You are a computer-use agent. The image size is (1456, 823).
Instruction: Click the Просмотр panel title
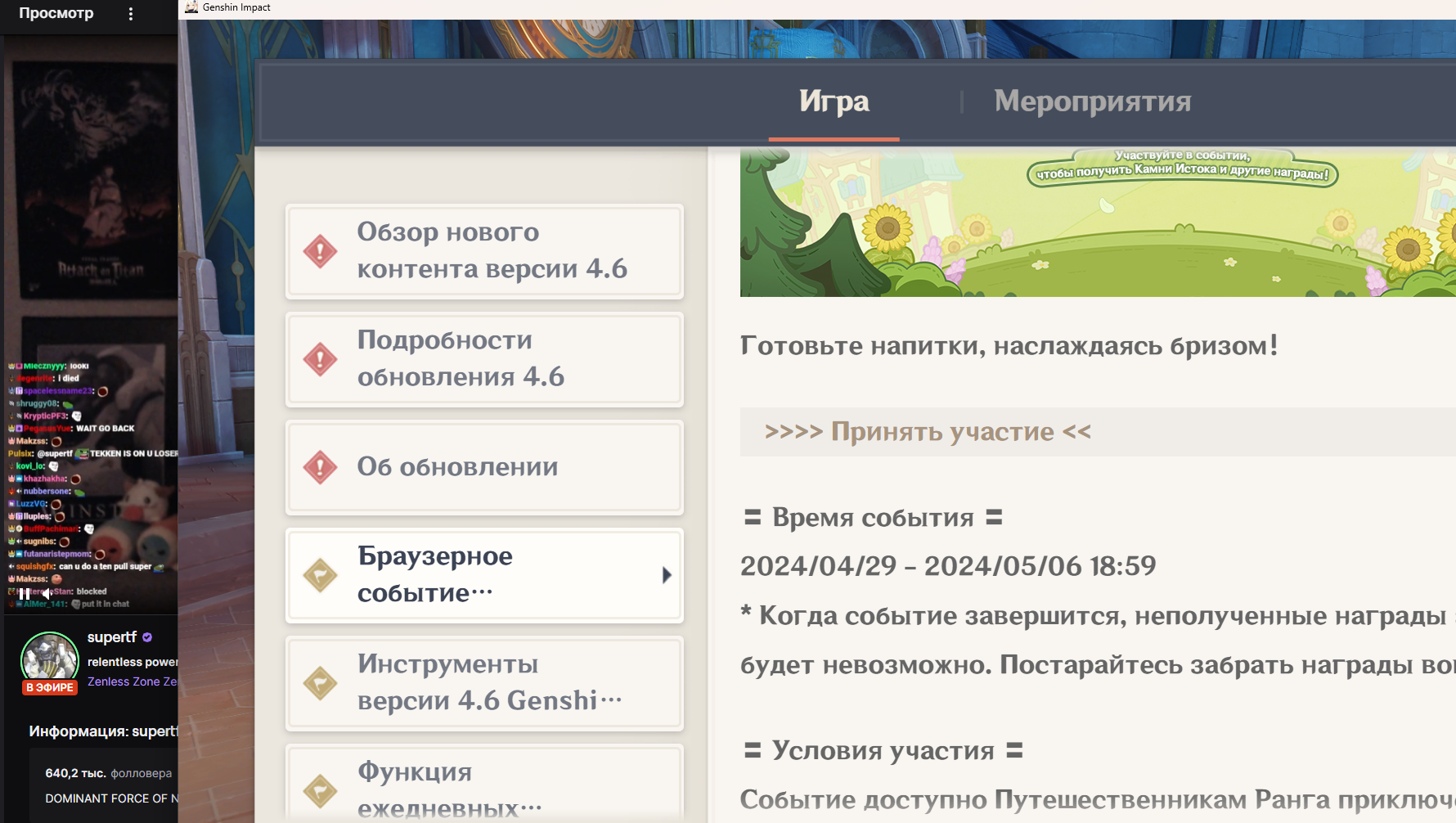coord(56,13)
